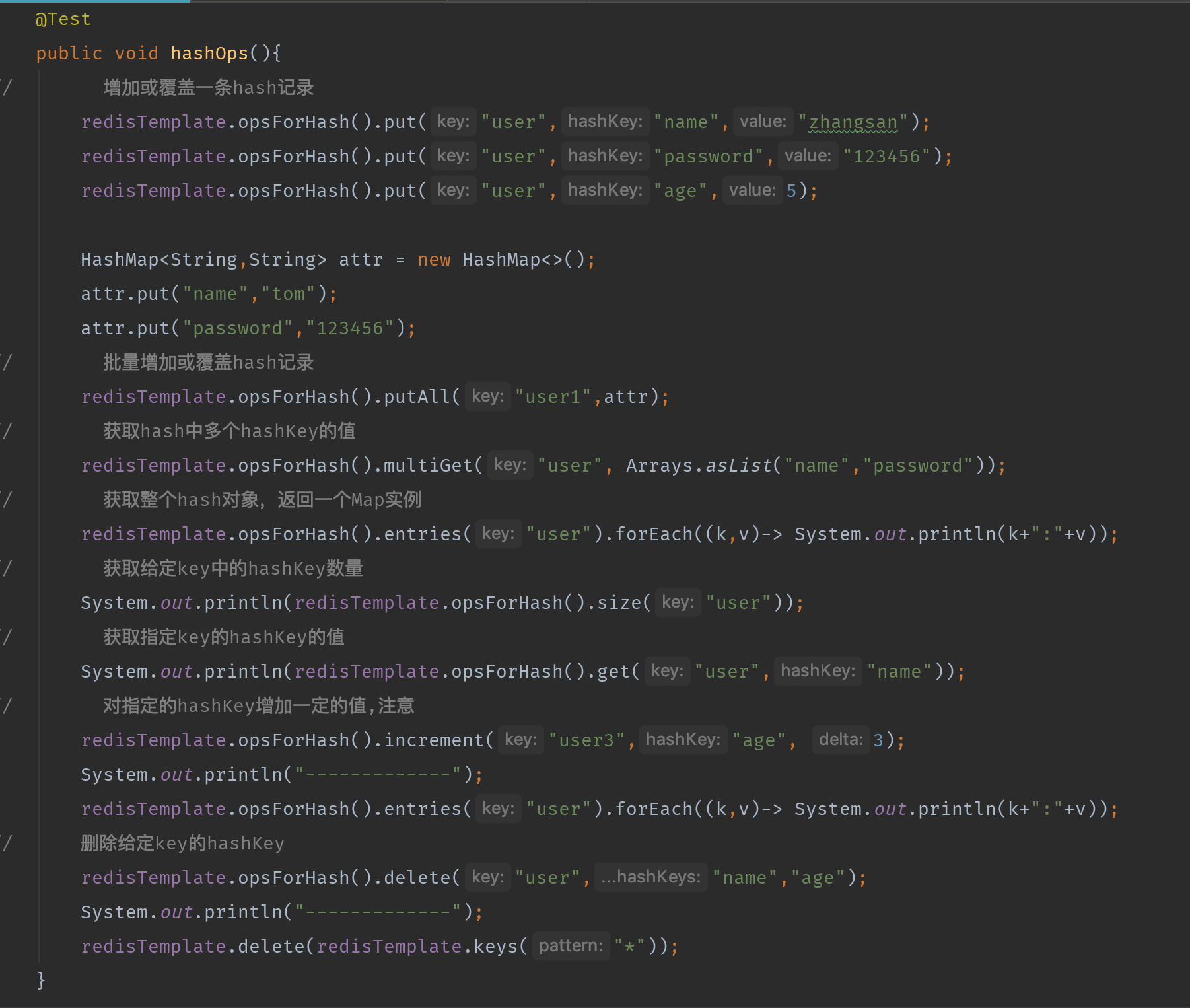Click the putAll method call
1190x1008 pixels.
coord(417,397)
